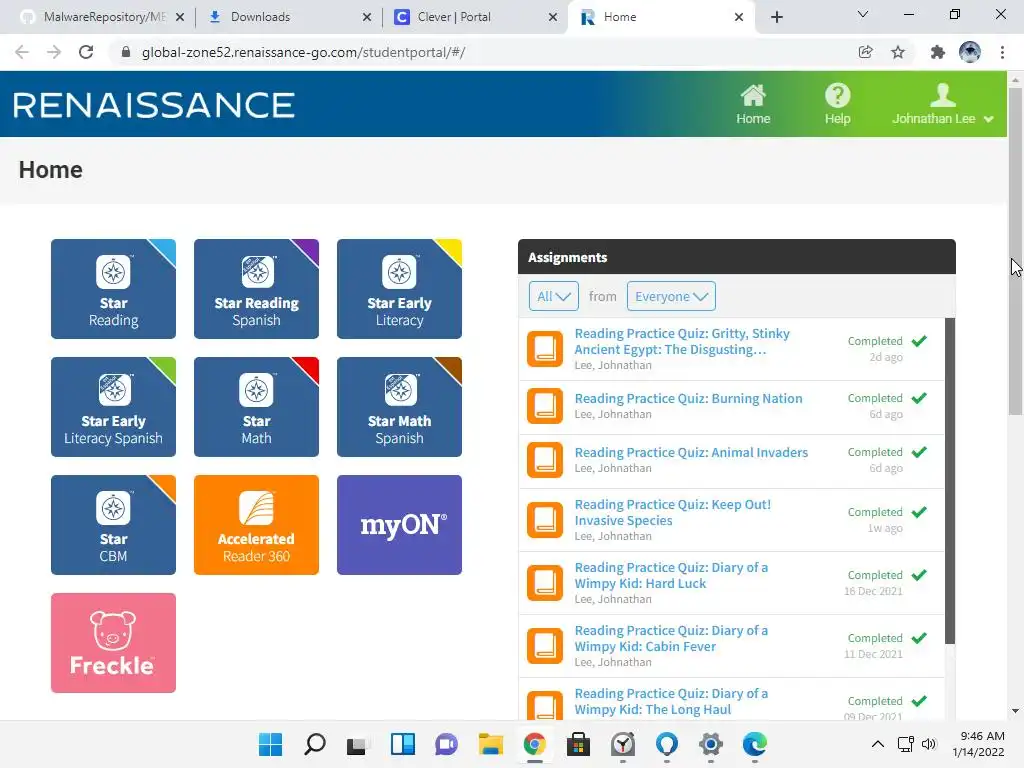Click book icon for Keep Out quiz
The height and width of the screenshot is (768, 1024).
pyautogui.click(x=545, y=519)
